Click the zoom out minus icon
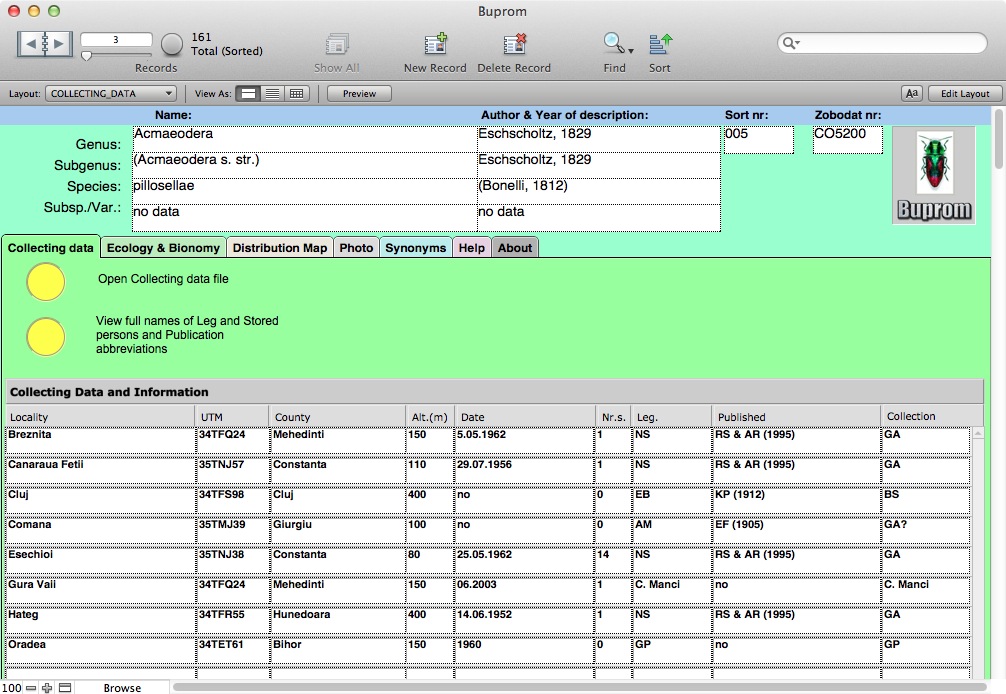 [31, 688]
